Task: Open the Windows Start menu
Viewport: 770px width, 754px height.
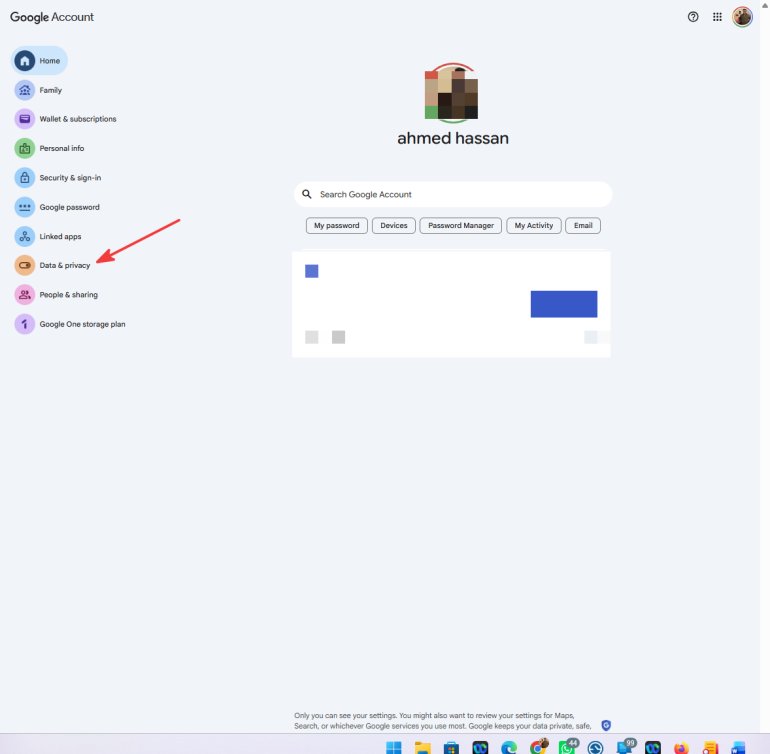Action: (393, 748)
